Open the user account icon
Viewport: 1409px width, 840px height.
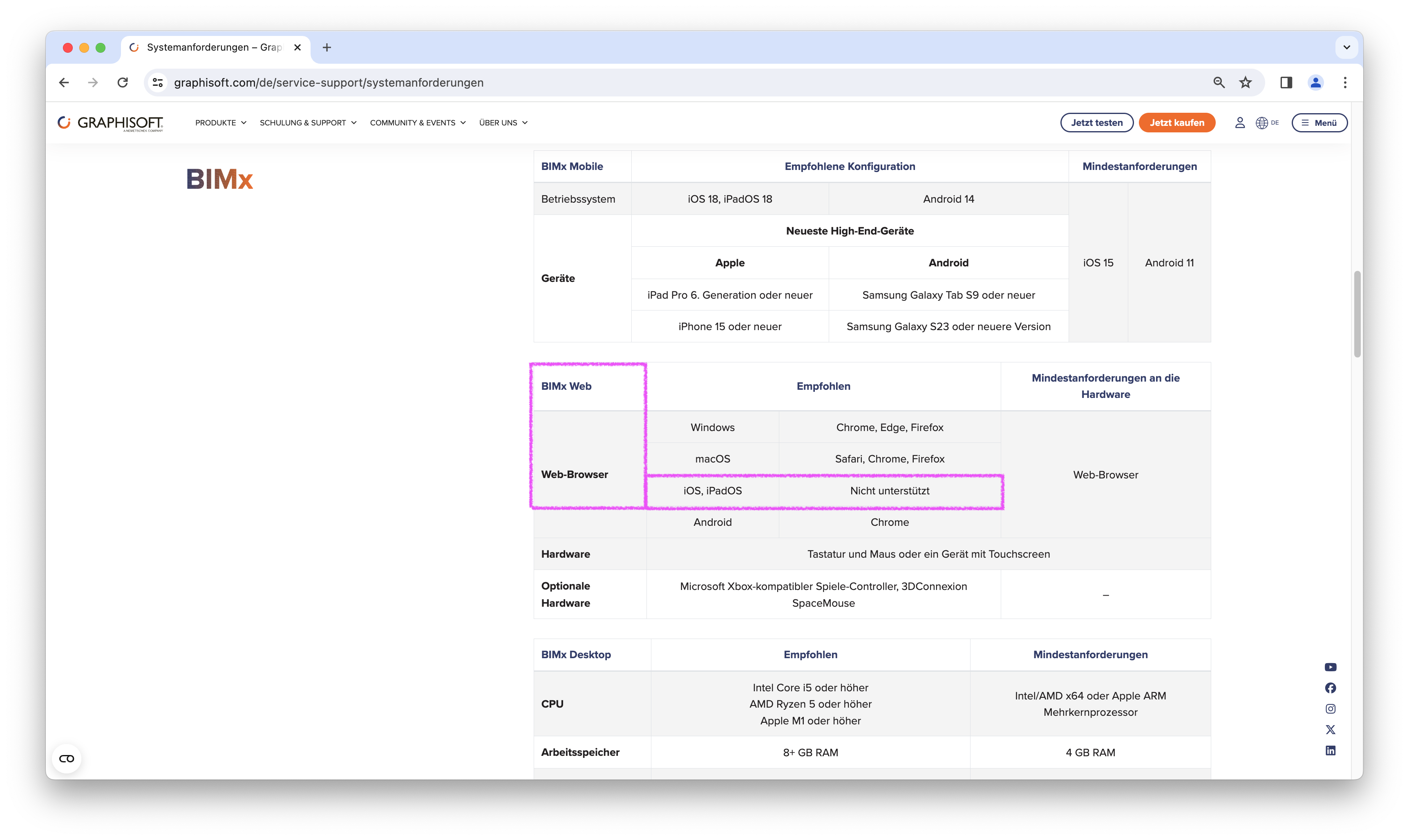1240,123
